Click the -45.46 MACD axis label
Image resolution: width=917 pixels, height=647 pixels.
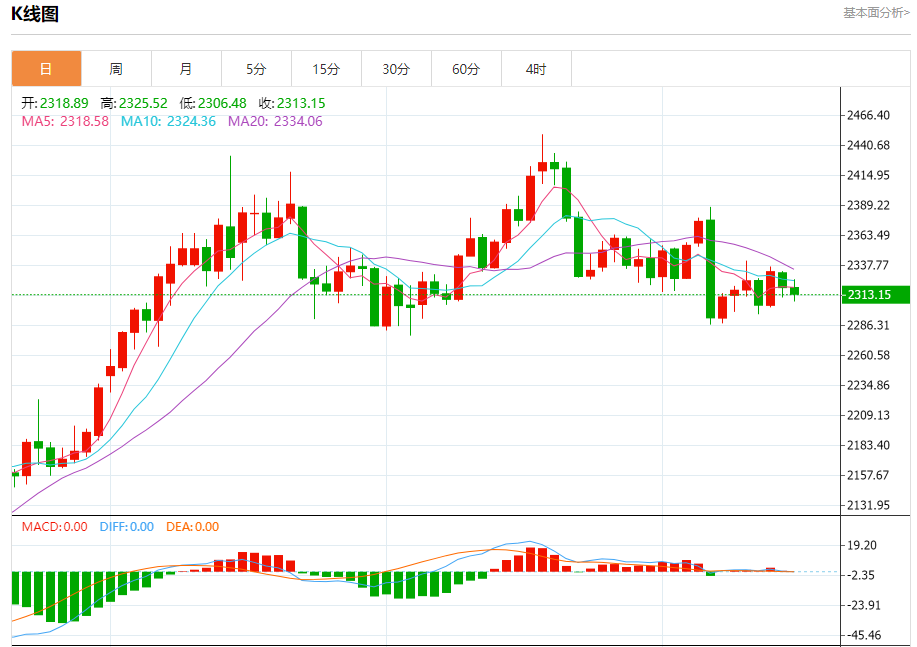coord(864,635)
